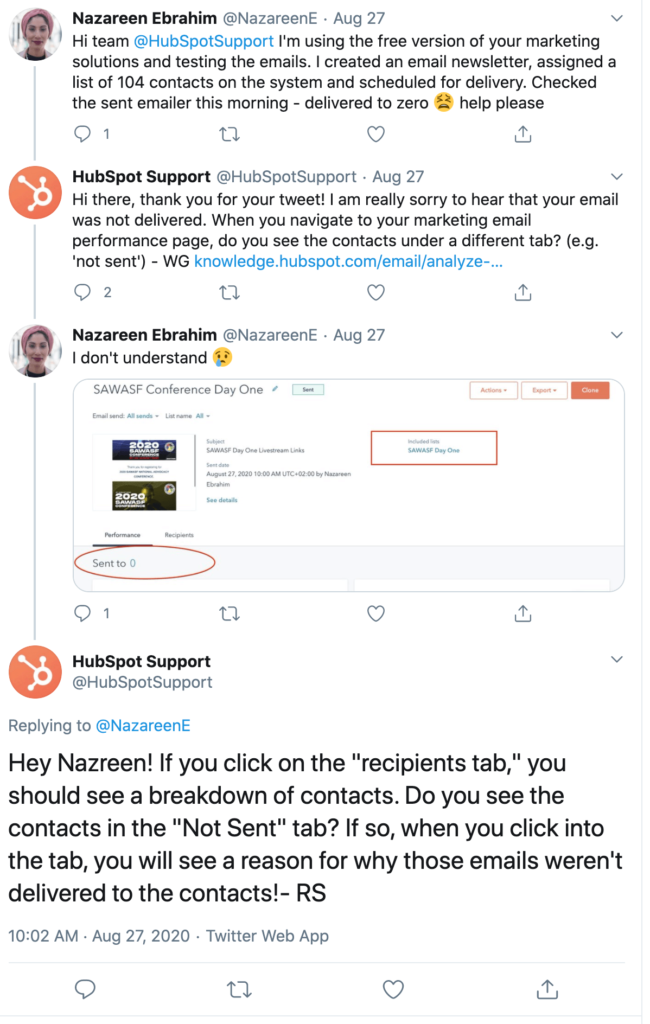Open chevron menu on 'I don't understand' tweet

click(617, 335)
